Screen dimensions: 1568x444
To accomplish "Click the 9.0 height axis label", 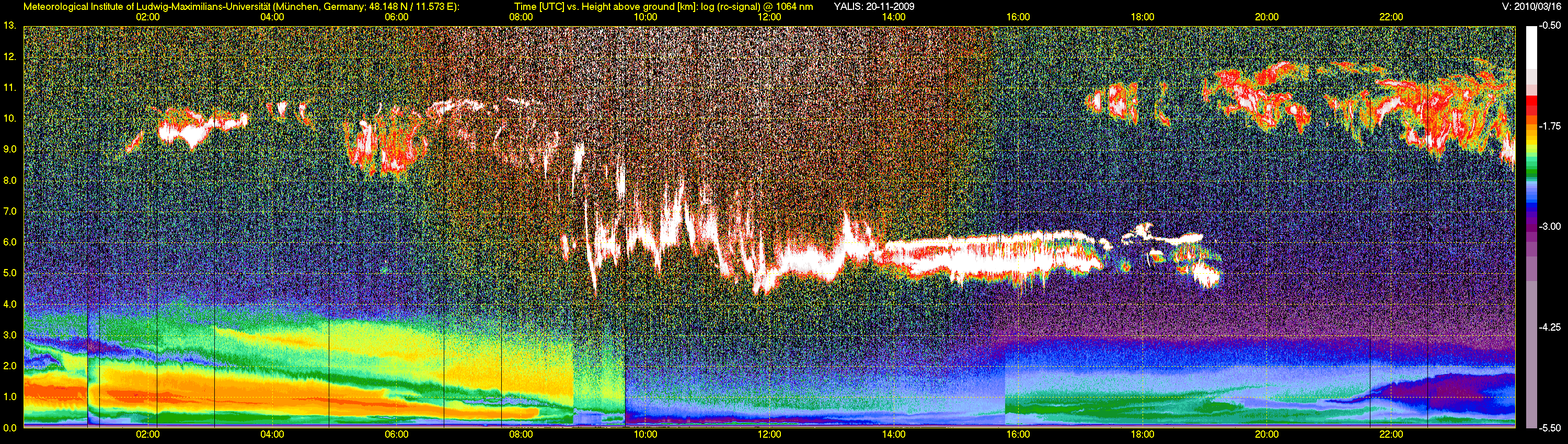I will 9,149.
